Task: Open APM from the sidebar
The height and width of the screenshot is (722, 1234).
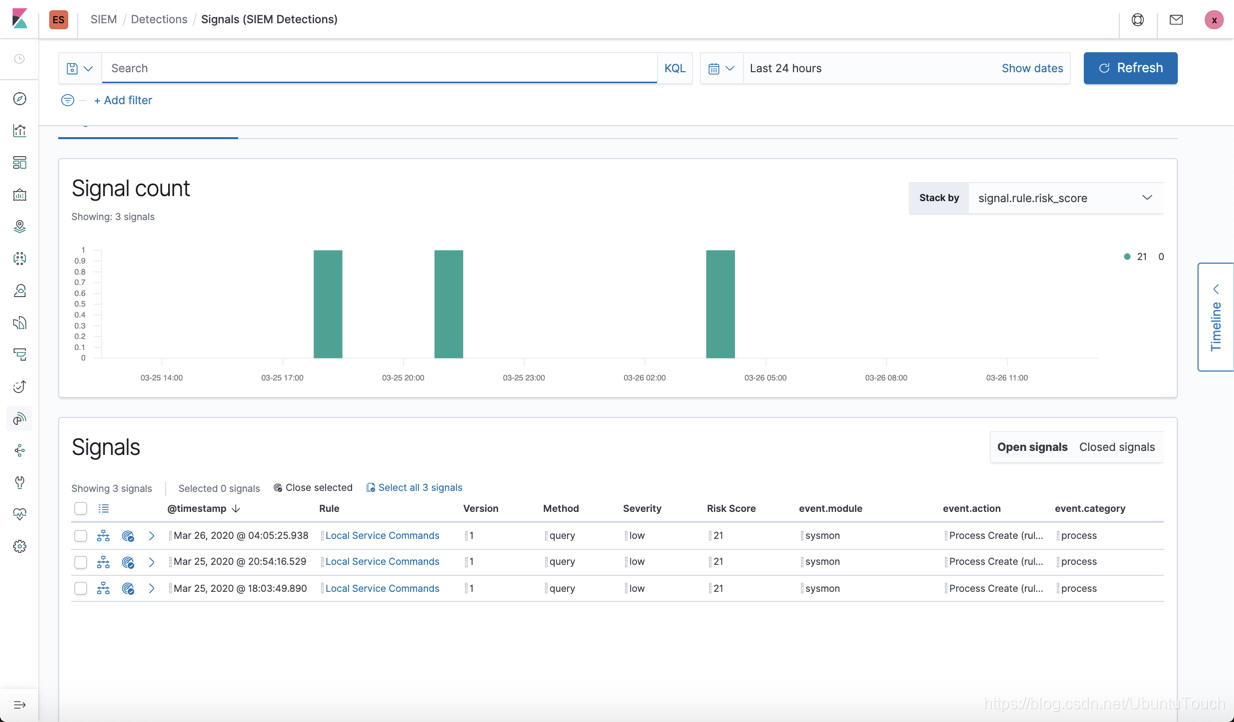Action: pyautogui.click(x=19, y=355)
